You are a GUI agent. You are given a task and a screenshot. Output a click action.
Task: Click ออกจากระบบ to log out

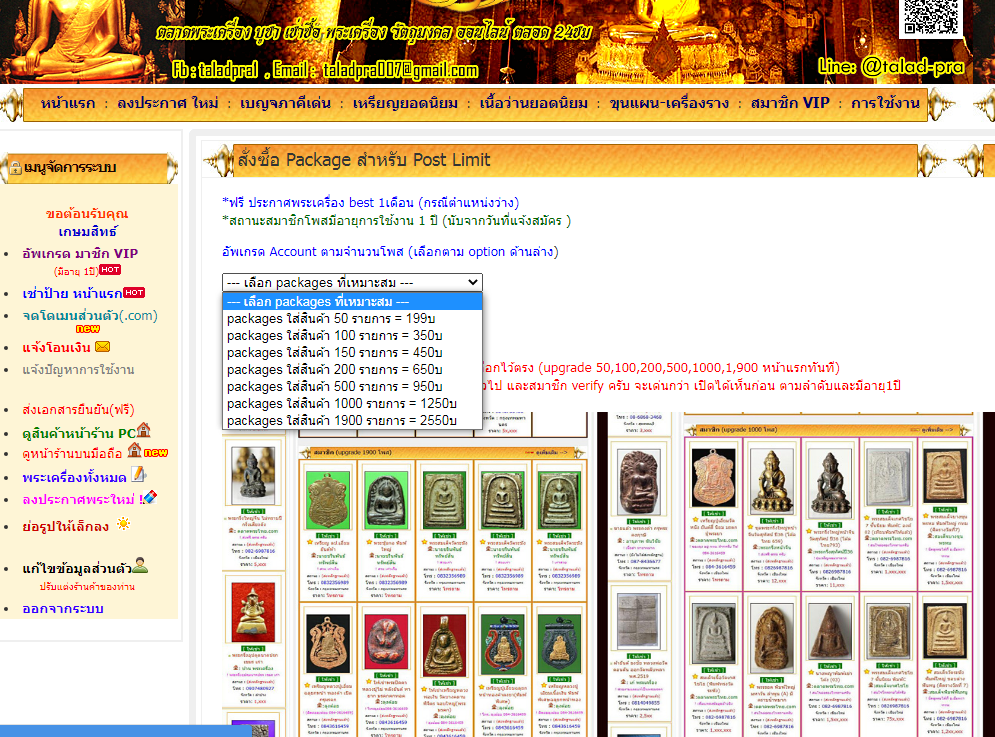(x=62, y=608)
